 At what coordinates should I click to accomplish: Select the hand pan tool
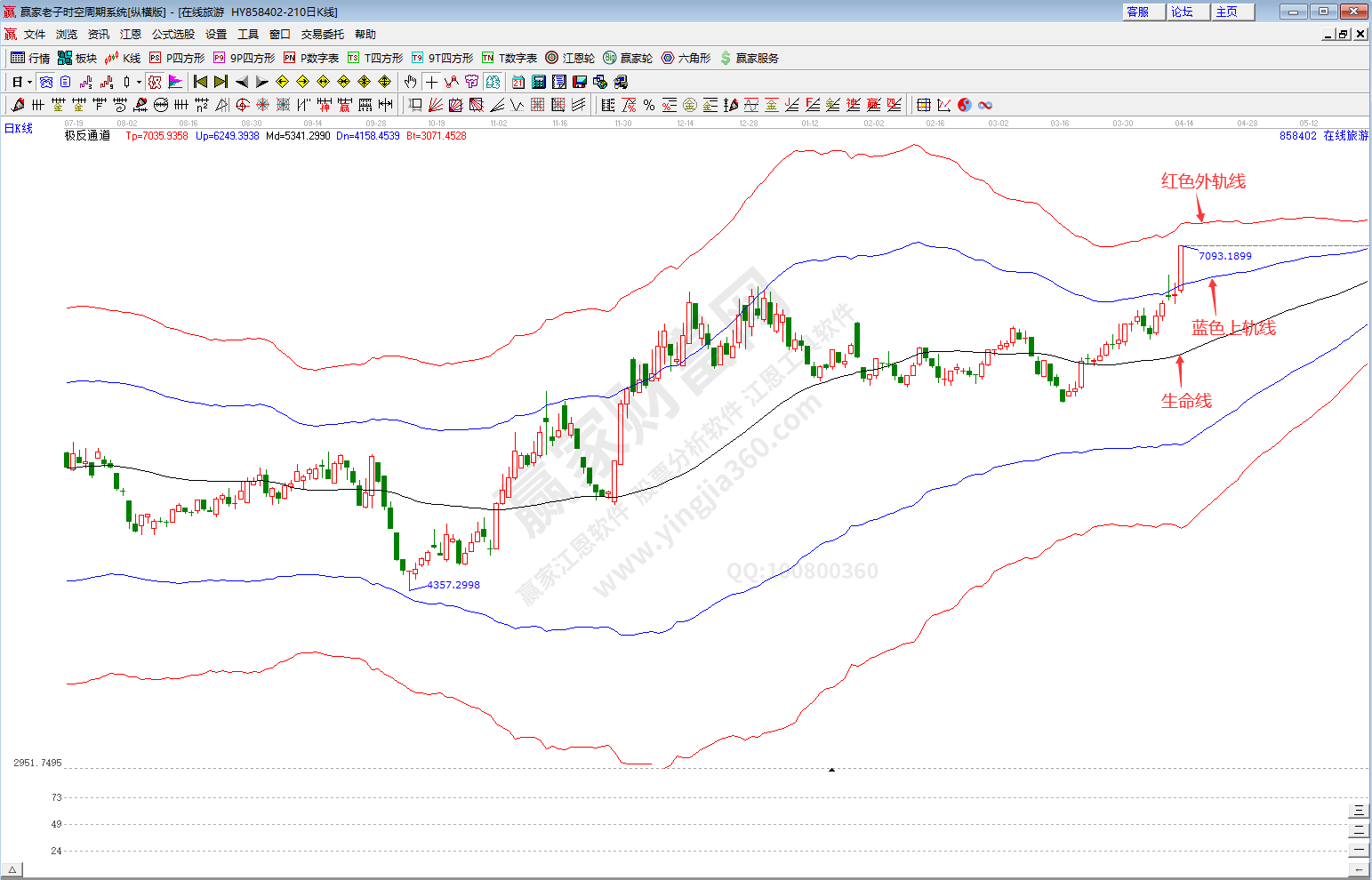click(x=410, y=82)
